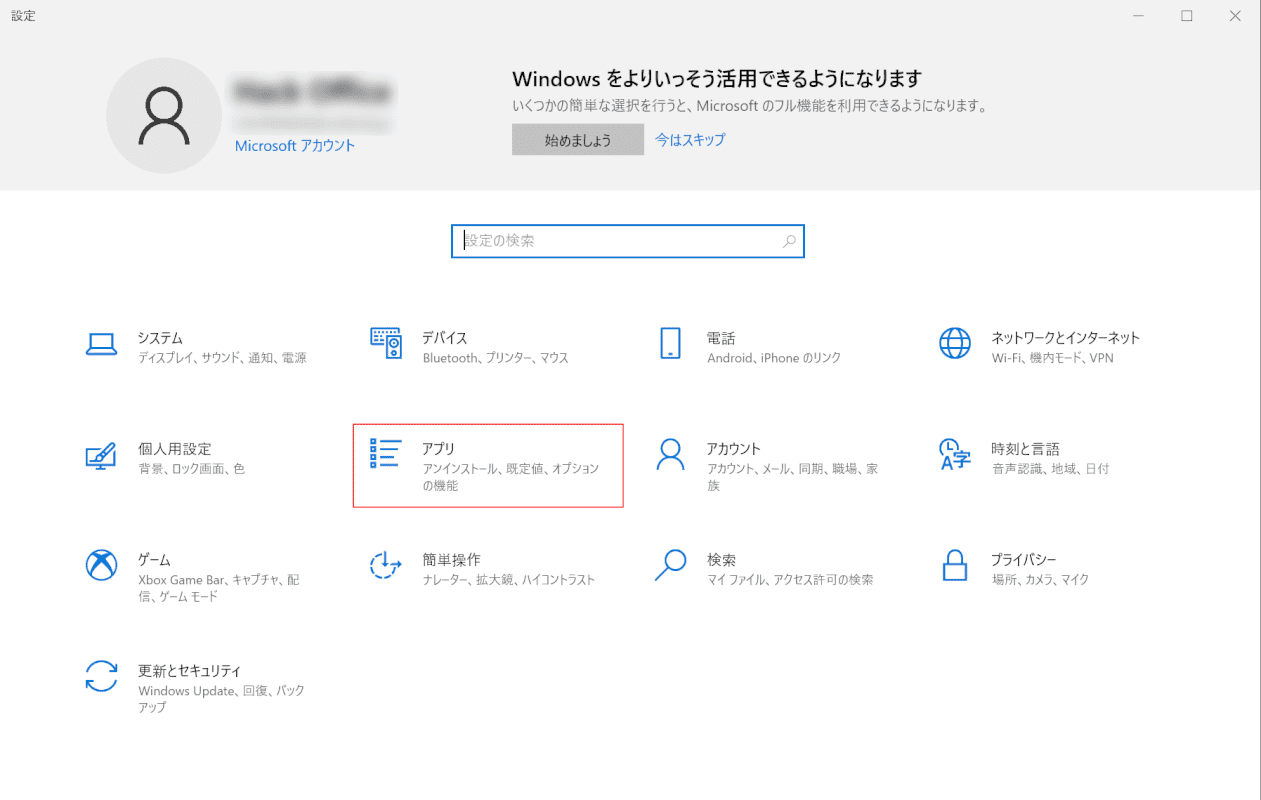Image resolution: width=1261 pixels, height=800 pixels.
Task: Open the System laptop icon
Action: pos(101,344)
